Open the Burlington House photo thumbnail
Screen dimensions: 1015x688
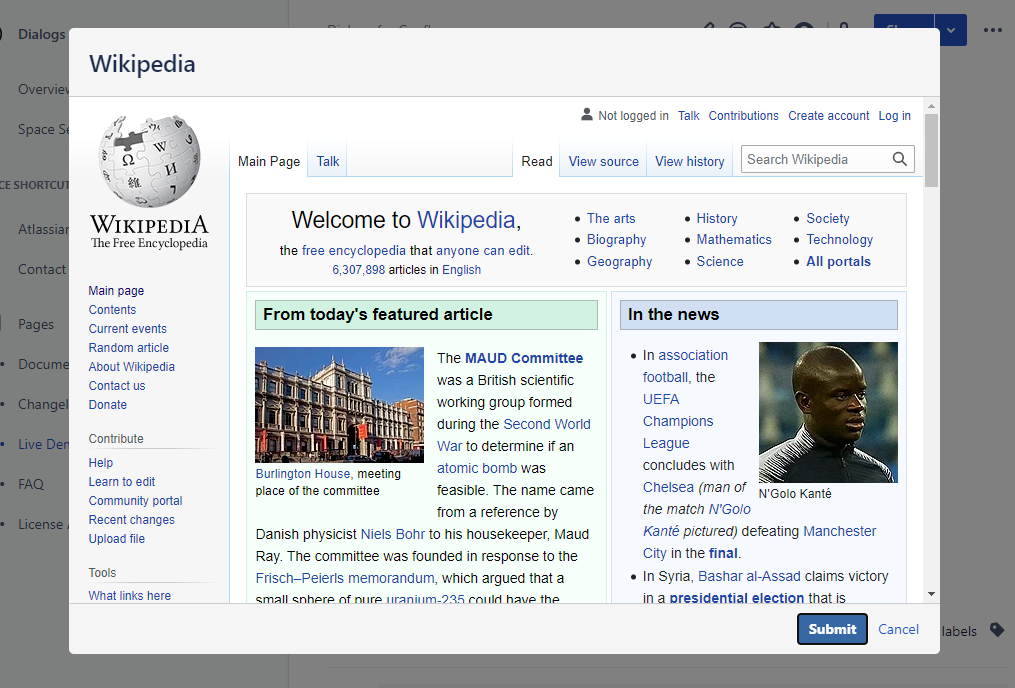(x=339, y=405)
